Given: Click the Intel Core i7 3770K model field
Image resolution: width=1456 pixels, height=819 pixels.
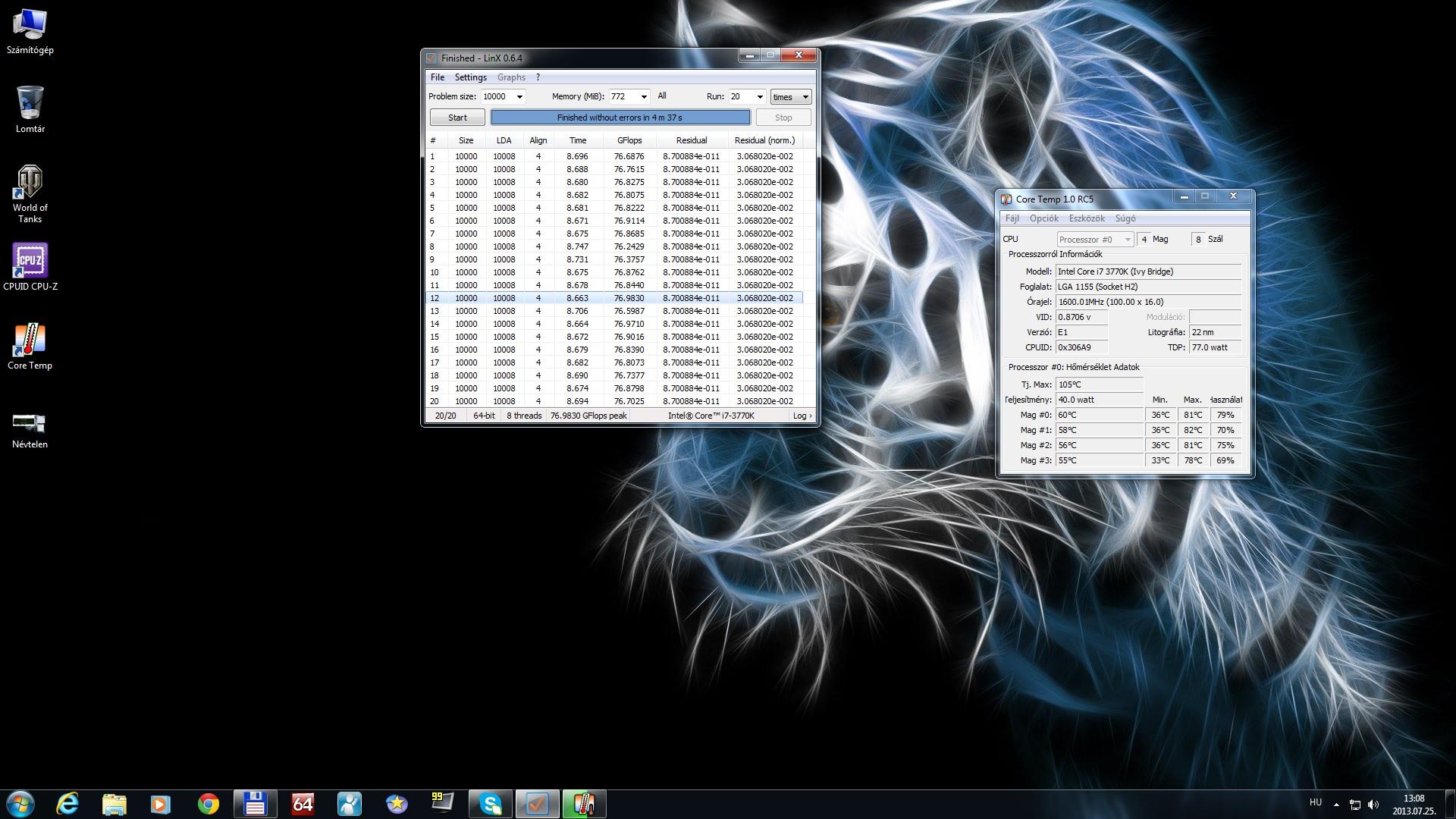Looking at the screenshot, I should pos(1148,271).
